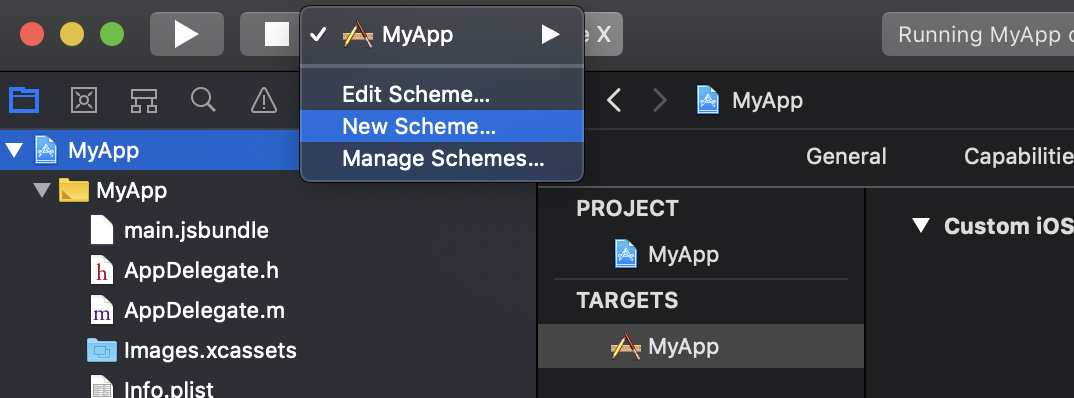The height and width of the screenshot is (398, 1074).
Task: Open Info.plist file
Action: click(x=168, y=390)
